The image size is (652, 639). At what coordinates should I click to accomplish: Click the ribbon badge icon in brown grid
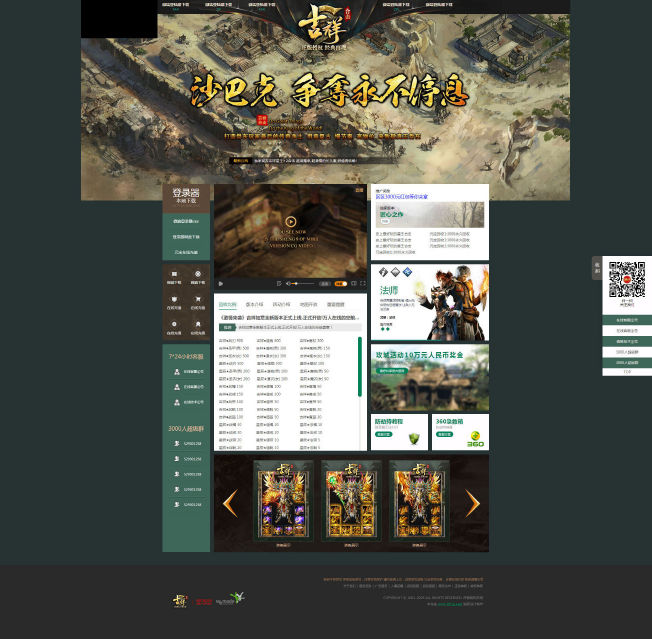tap(198, 324)
